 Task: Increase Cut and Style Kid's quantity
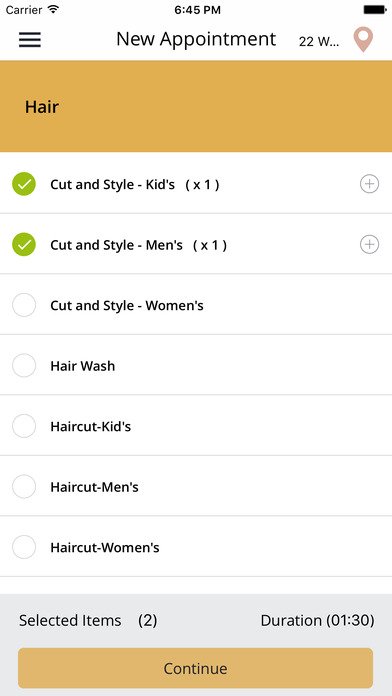pyautogui.click(x=369, y=184)
